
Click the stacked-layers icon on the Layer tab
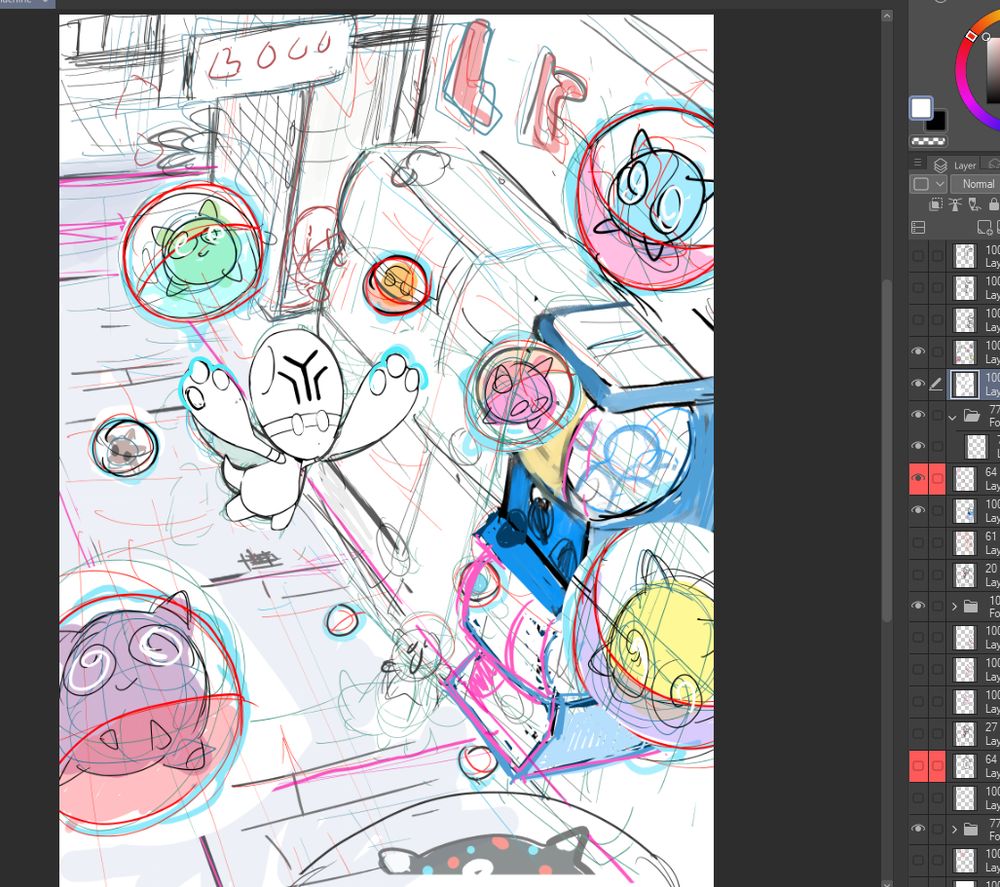coord(941,165)
